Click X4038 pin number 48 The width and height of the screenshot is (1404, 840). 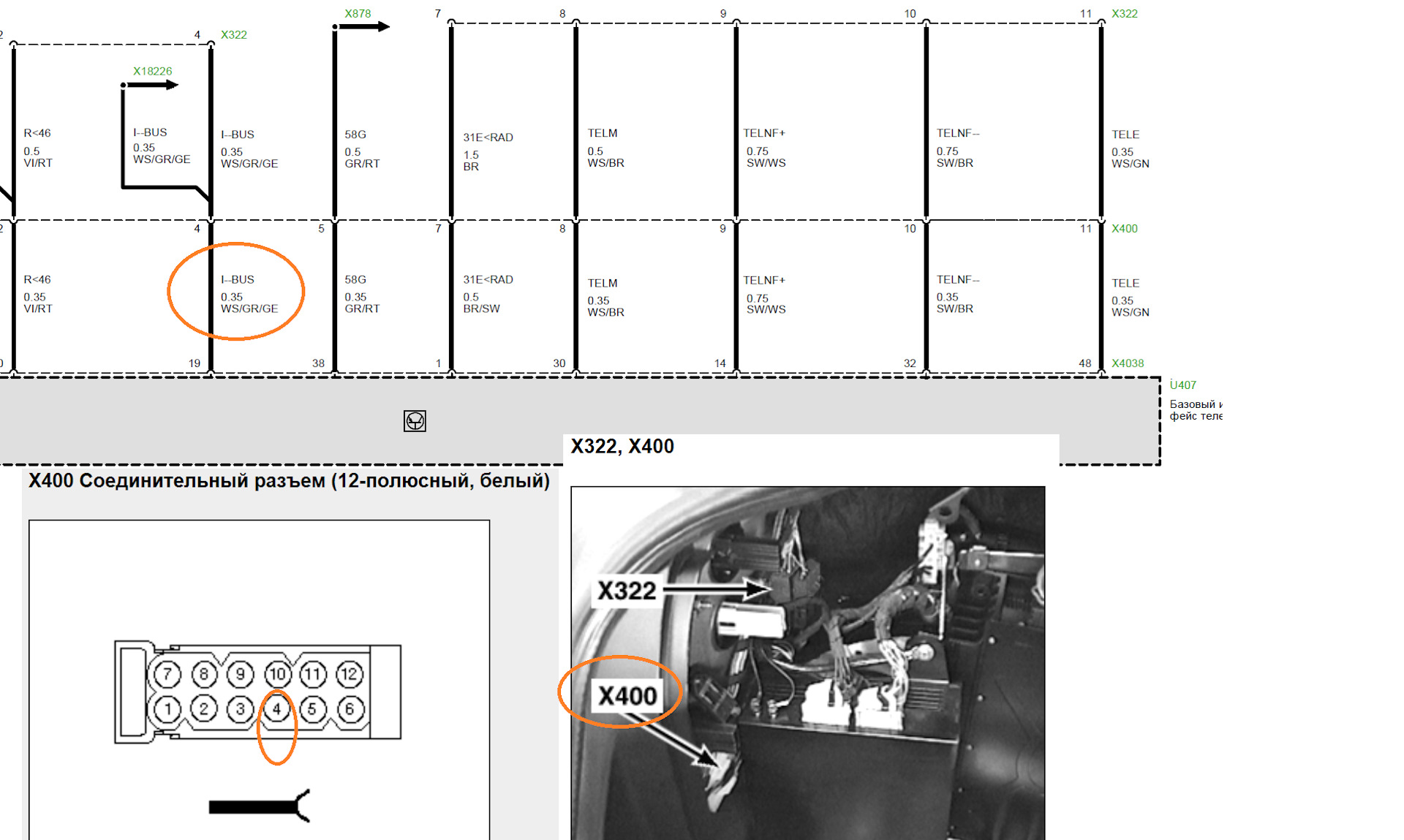[1085, 363]
